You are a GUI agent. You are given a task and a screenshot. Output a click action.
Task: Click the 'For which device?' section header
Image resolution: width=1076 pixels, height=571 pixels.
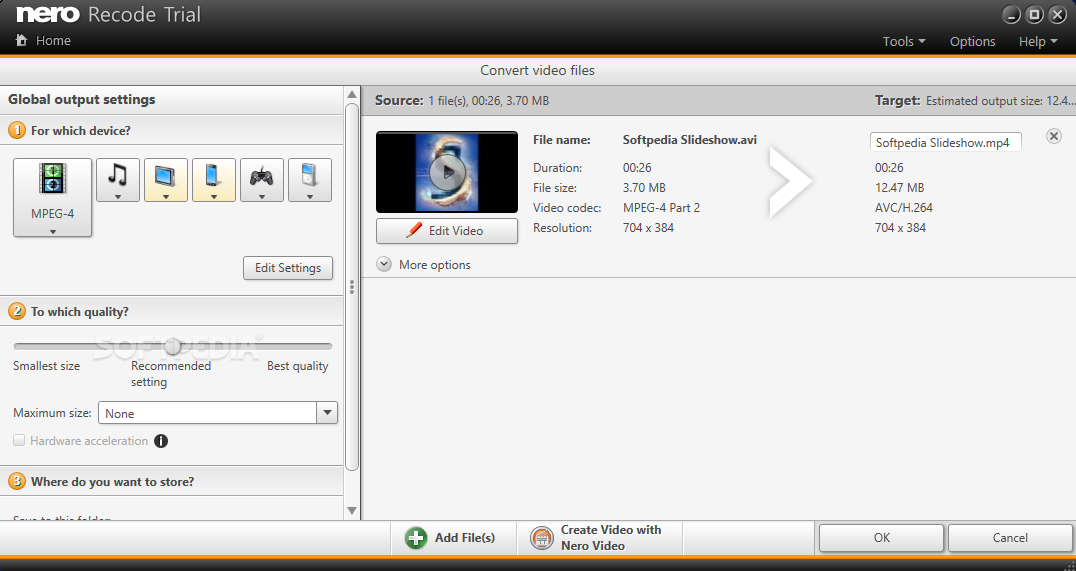[x=172, y=130]
